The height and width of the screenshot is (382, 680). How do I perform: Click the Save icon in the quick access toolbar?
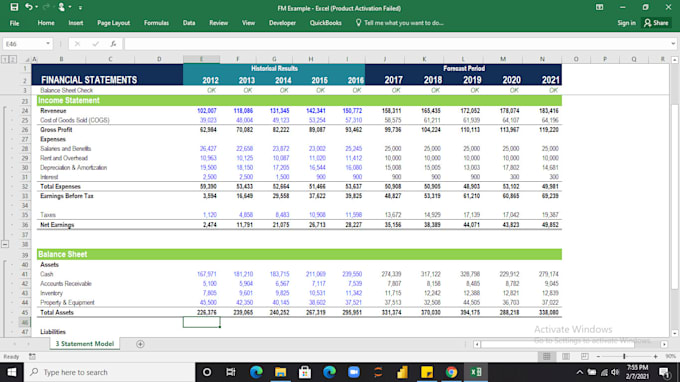pyautogui.click(x=14, y=7)
